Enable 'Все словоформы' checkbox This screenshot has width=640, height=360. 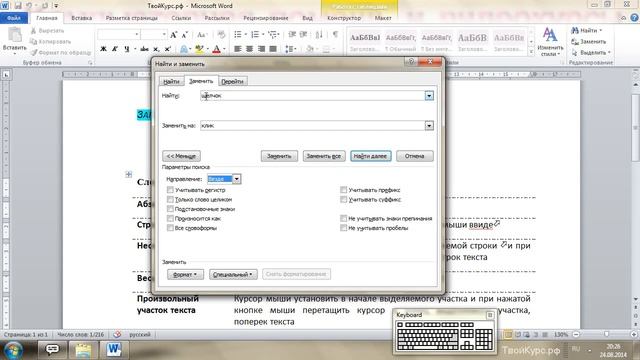click(x=170, y=228)
